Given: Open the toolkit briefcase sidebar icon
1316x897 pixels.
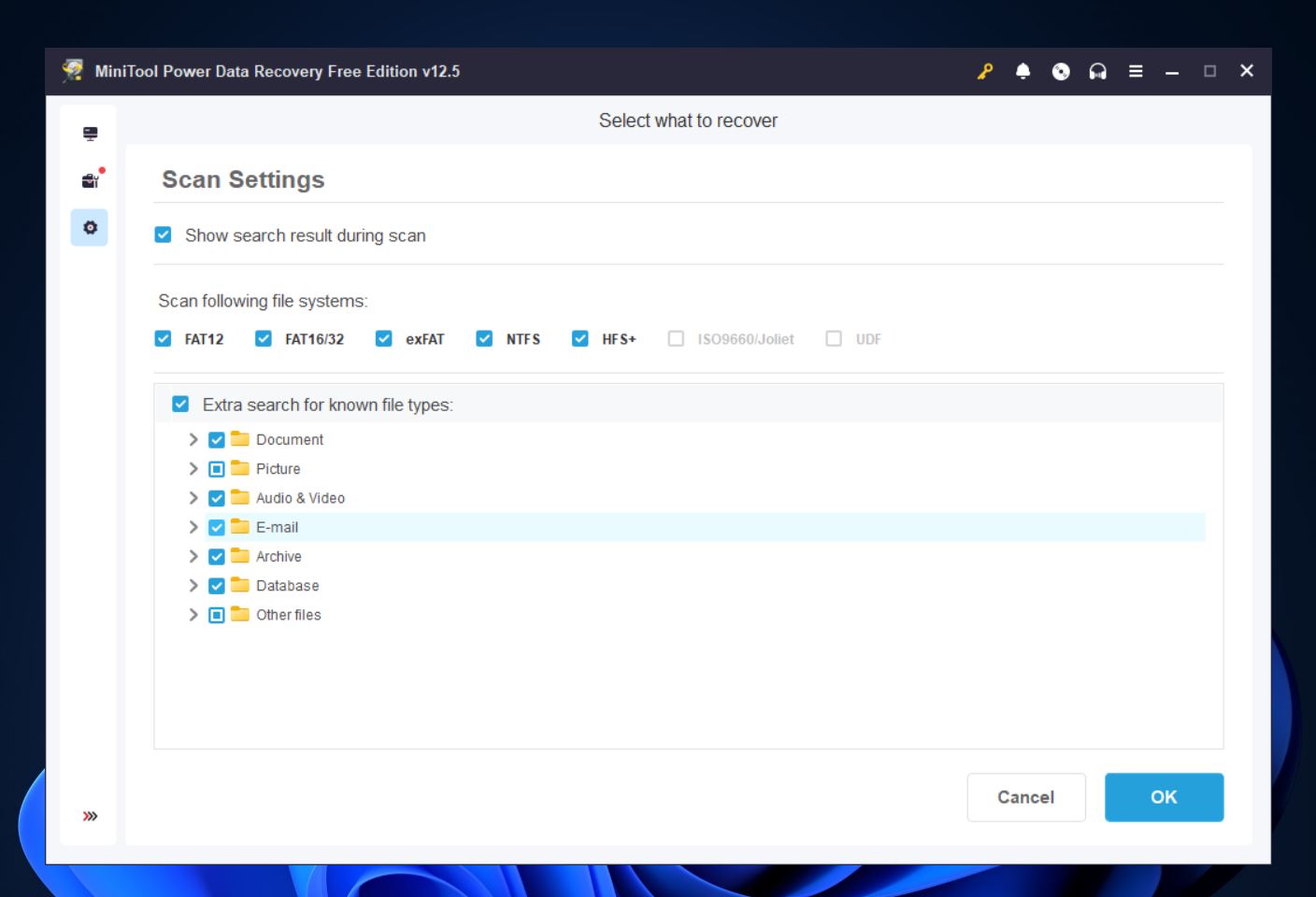Looking at the screenshot, I should [89, 179].
